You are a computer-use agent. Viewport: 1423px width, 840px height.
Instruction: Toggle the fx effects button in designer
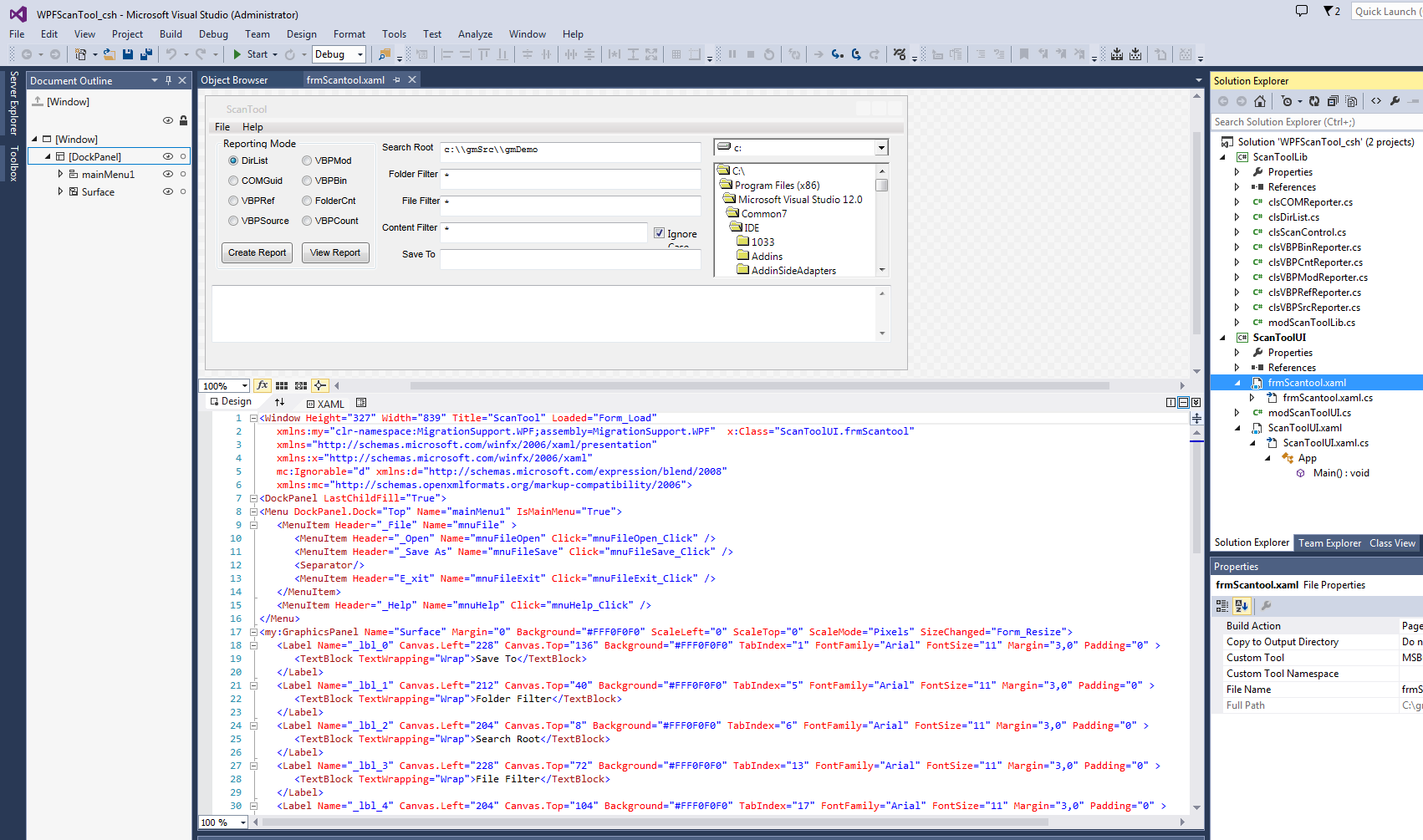[x=263, y=385]
